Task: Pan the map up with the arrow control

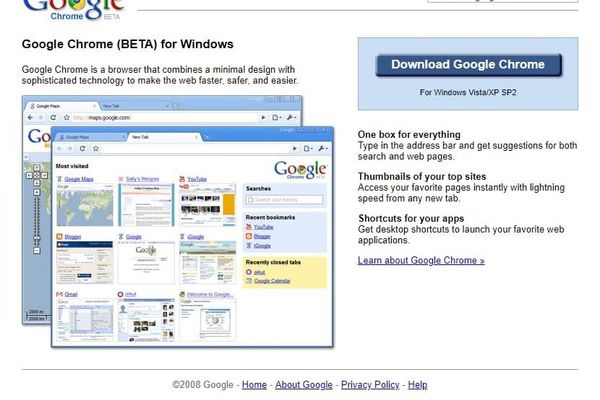Action: pos(37,168)
